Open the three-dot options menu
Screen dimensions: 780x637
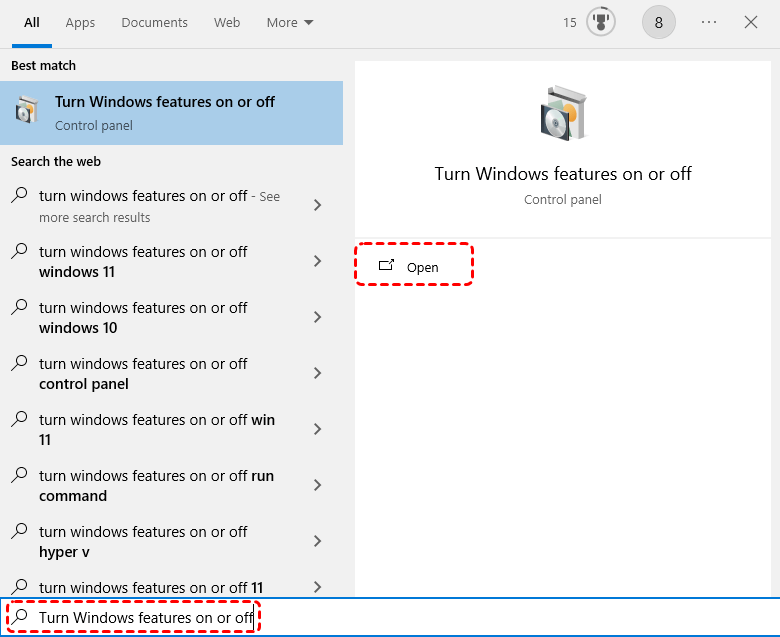point(709,22)
